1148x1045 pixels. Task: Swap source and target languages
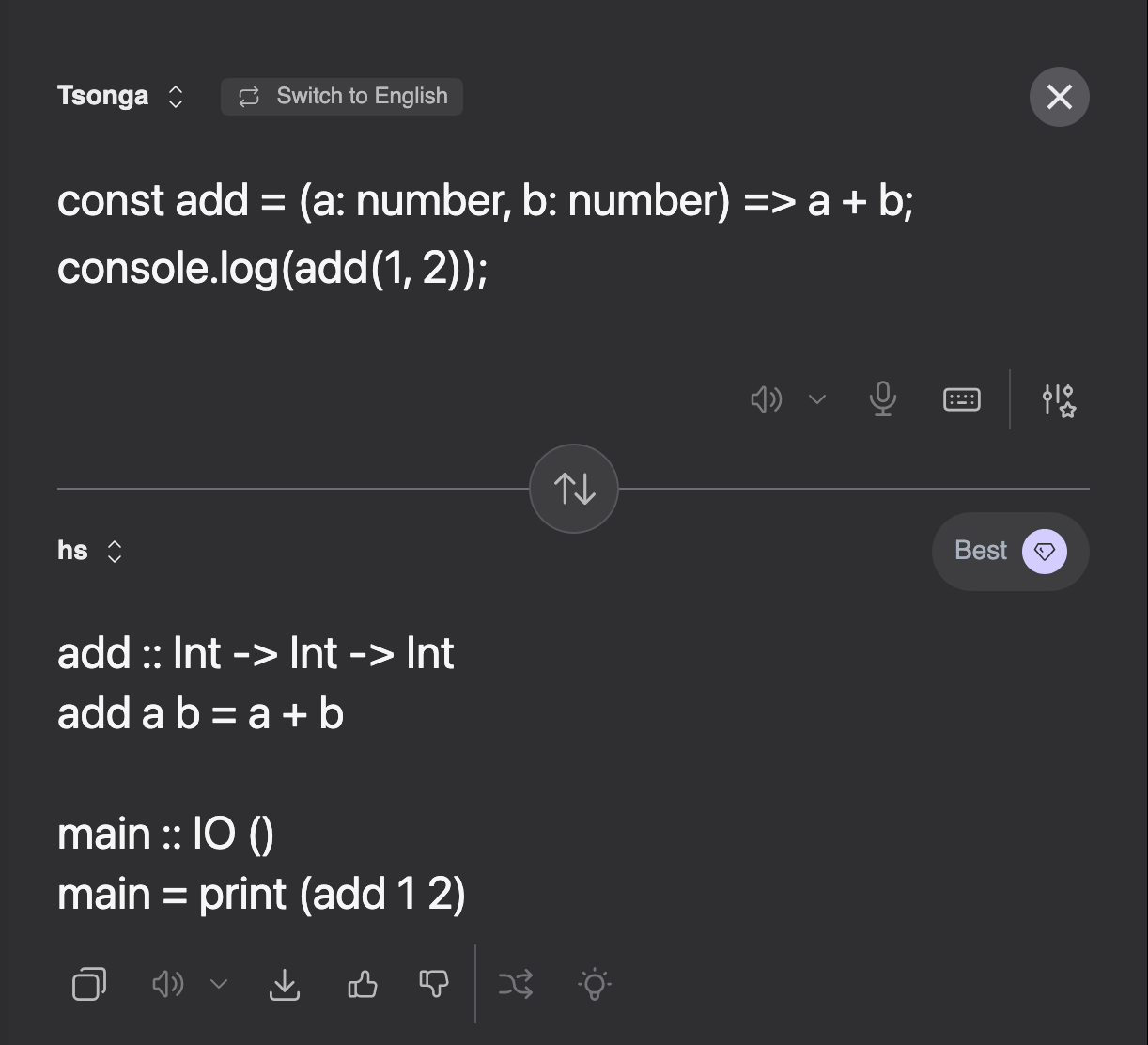[x=574, y=489]
